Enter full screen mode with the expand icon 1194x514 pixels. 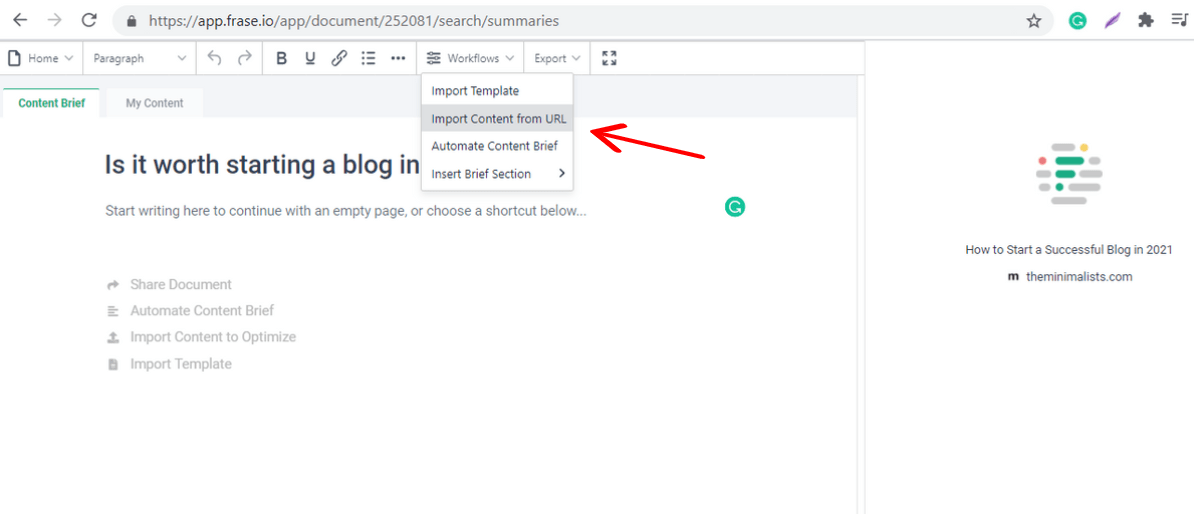pos(608,58)
